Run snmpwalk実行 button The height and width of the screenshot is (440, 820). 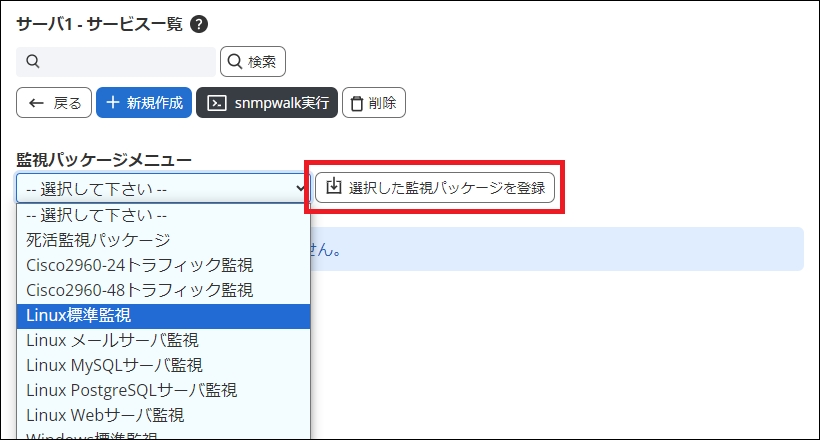(x=266, y=102)
